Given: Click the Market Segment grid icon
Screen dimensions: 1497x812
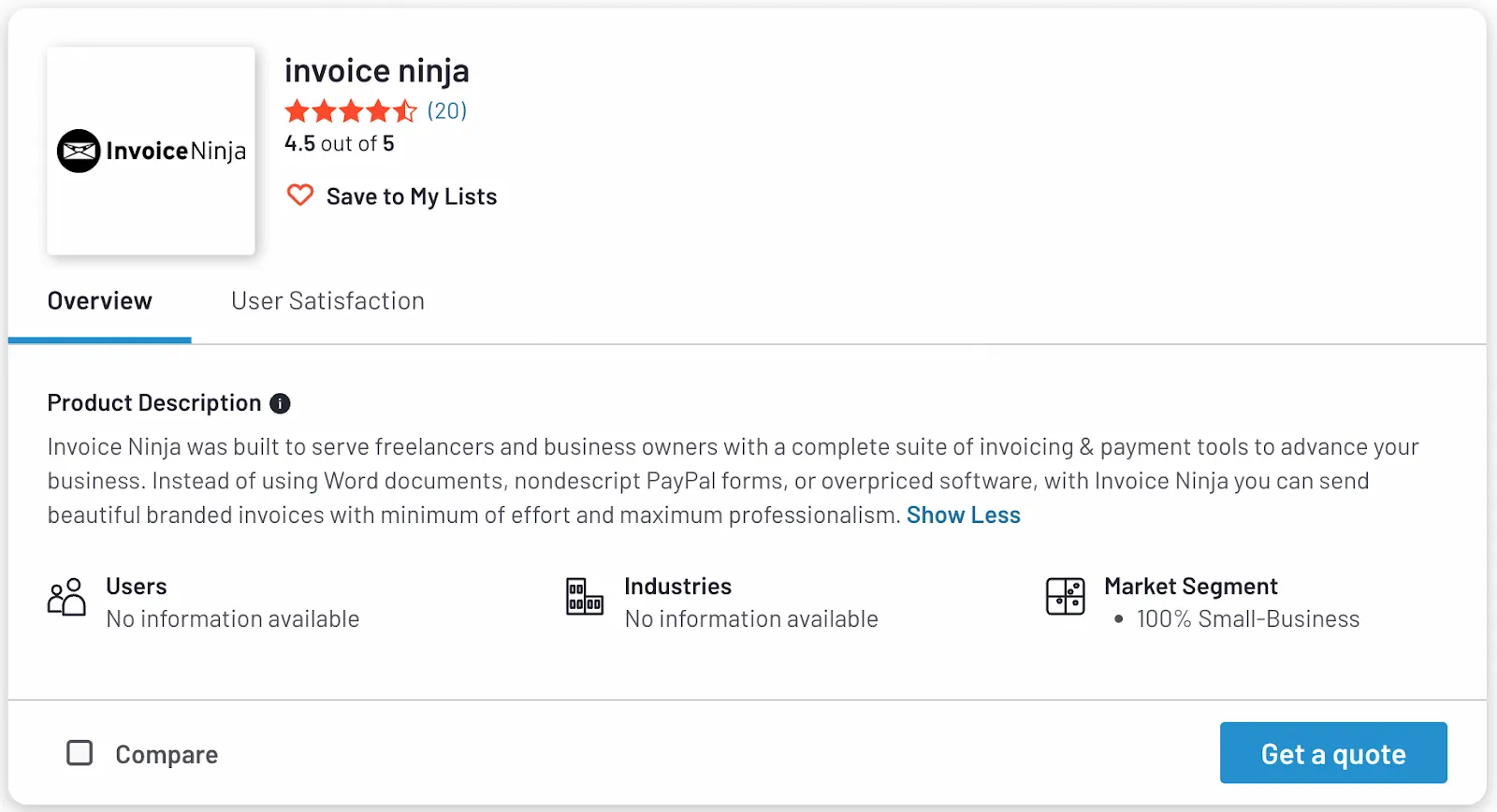Looking at the screenshot, I should click(x=1065, y=596).
